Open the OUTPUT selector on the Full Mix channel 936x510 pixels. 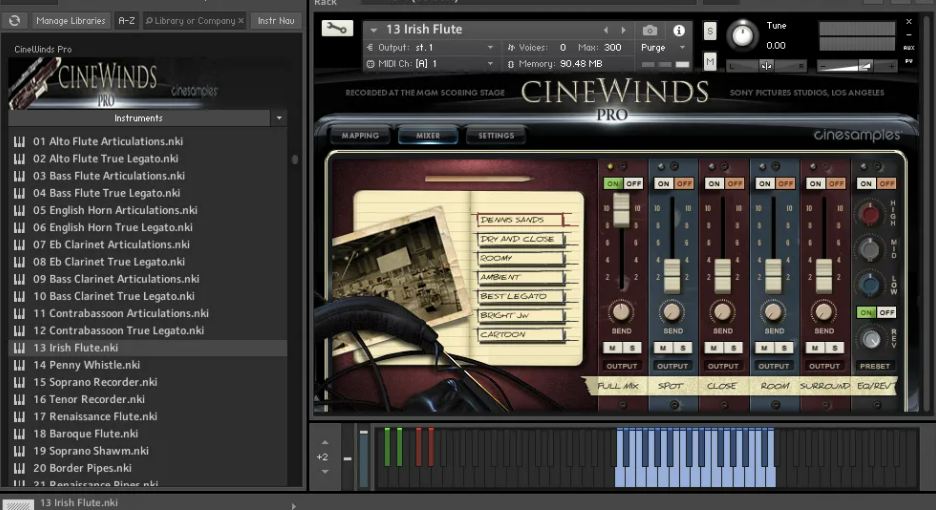coord(621,366)
